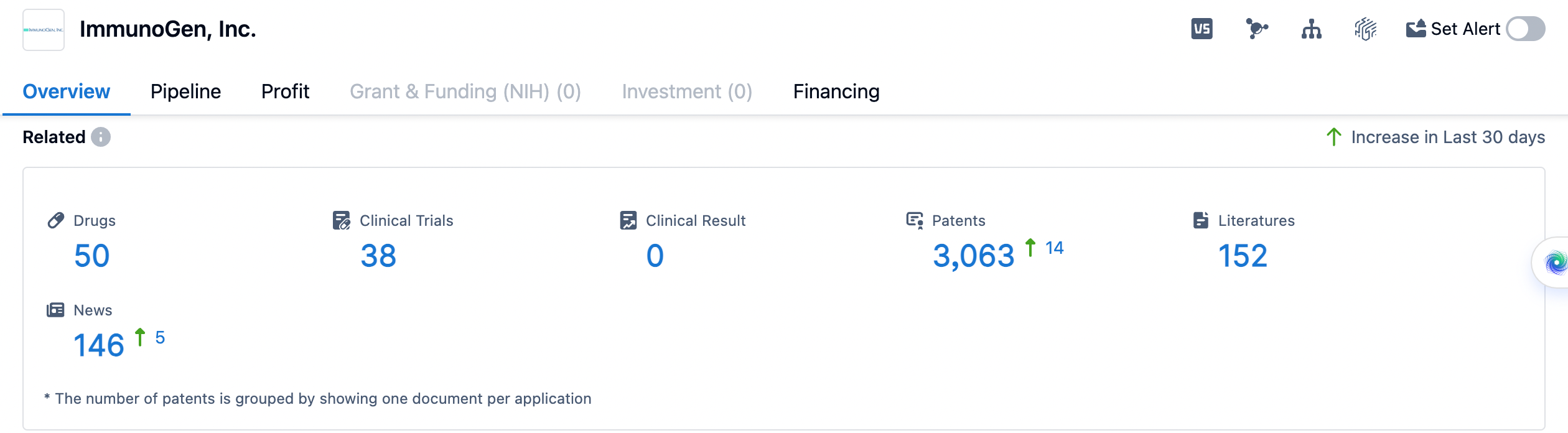Image resolution: width=1568 pixels, height=433 pixels.
Task: Click the News newspaper icon
Action: click(55, 310)
